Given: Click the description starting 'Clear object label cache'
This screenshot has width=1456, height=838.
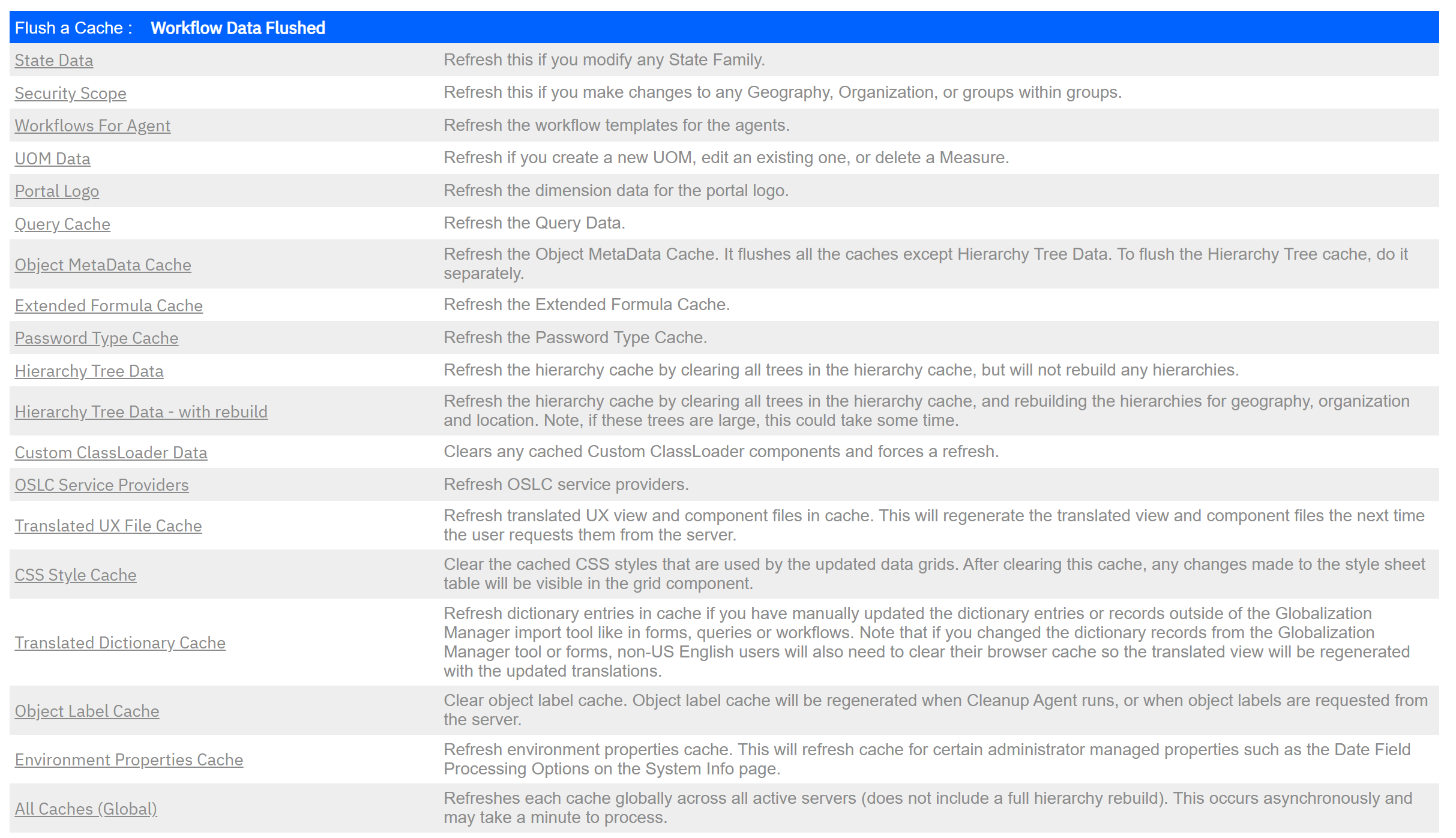Looking at the screenshot, I should tap(936, 710).
